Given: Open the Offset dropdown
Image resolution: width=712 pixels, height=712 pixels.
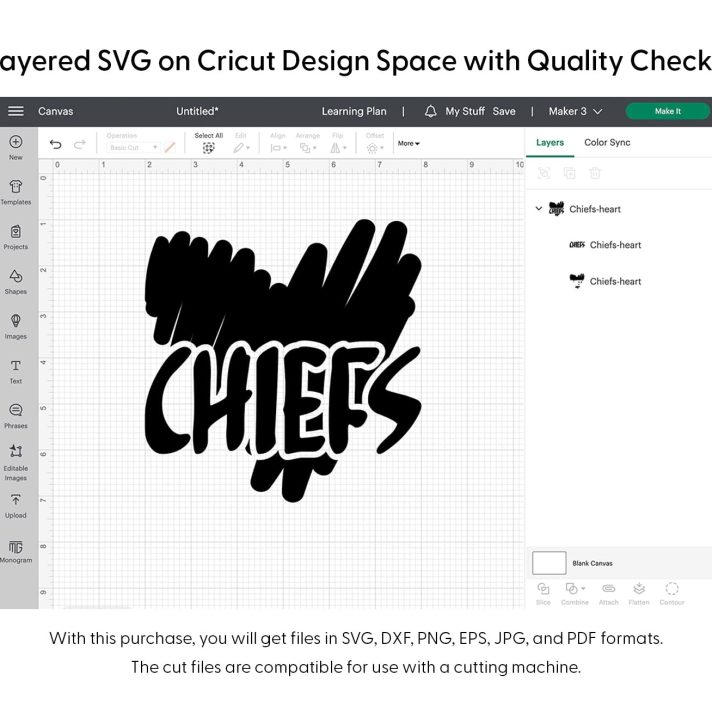Looking at the screenshot, I should pyautogui.click(x=375, y=148).
